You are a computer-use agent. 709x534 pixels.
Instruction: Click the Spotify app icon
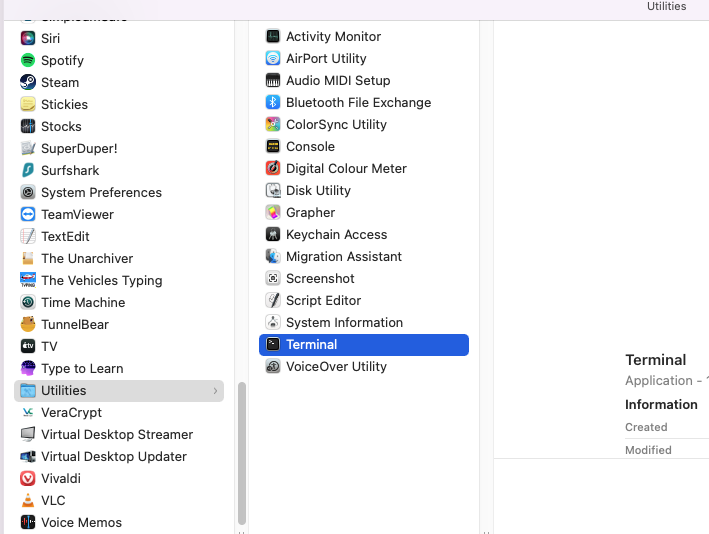click(x=28, y=60)
